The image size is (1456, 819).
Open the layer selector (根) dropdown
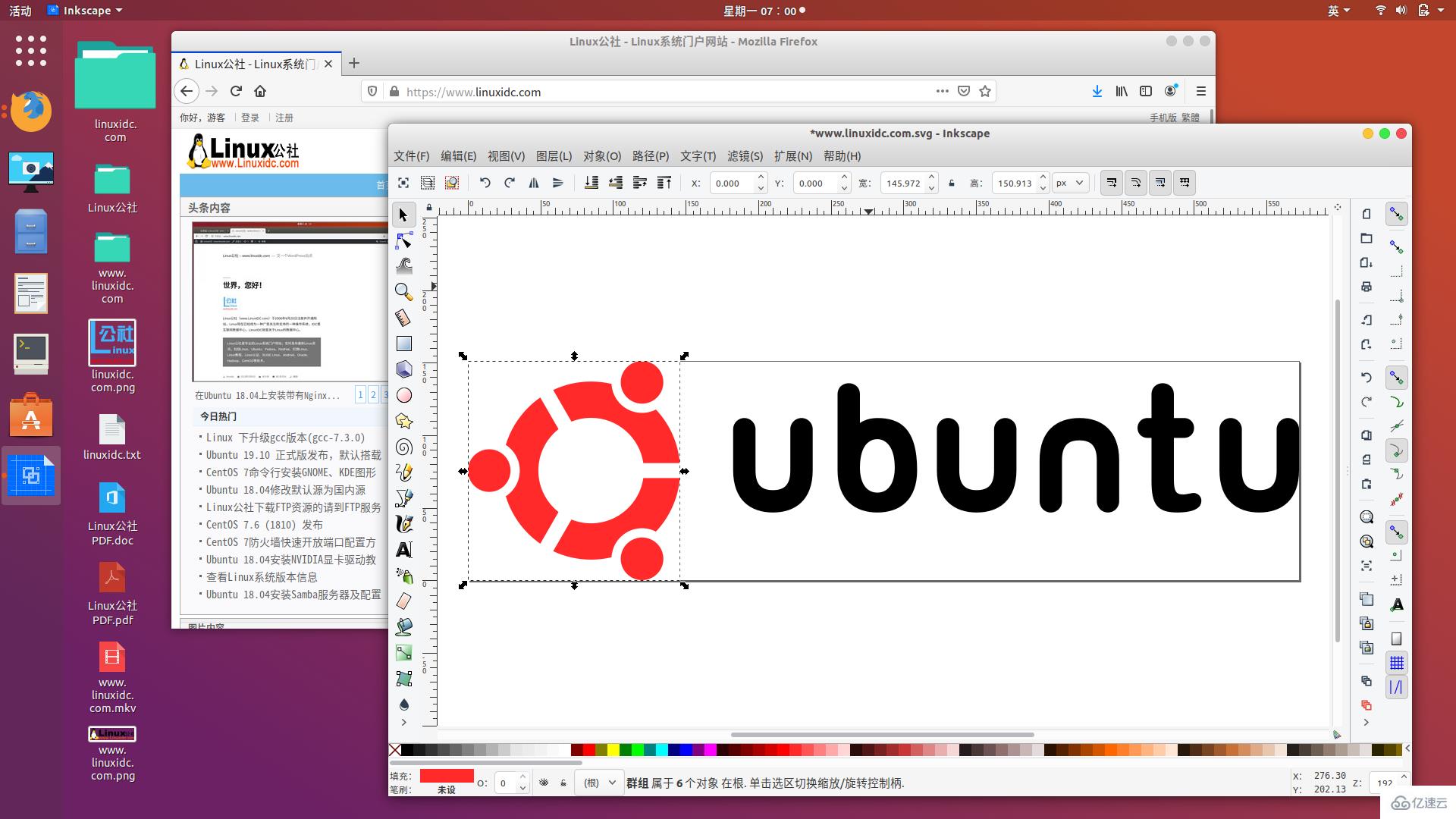coord(600,783)
